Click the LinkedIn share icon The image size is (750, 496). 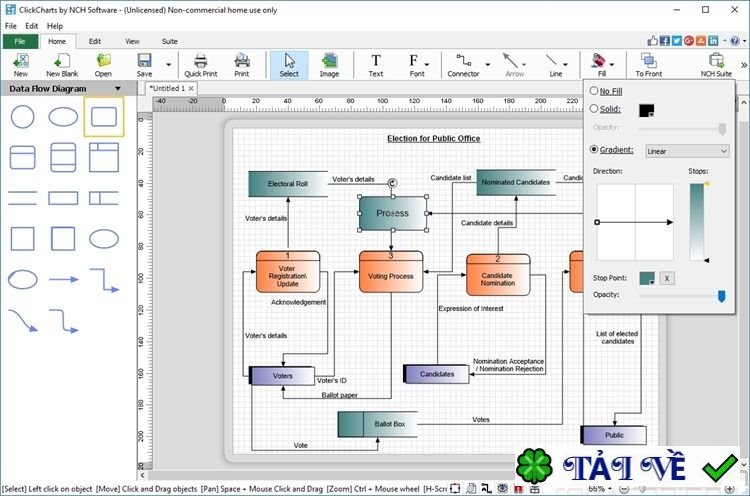713,41
